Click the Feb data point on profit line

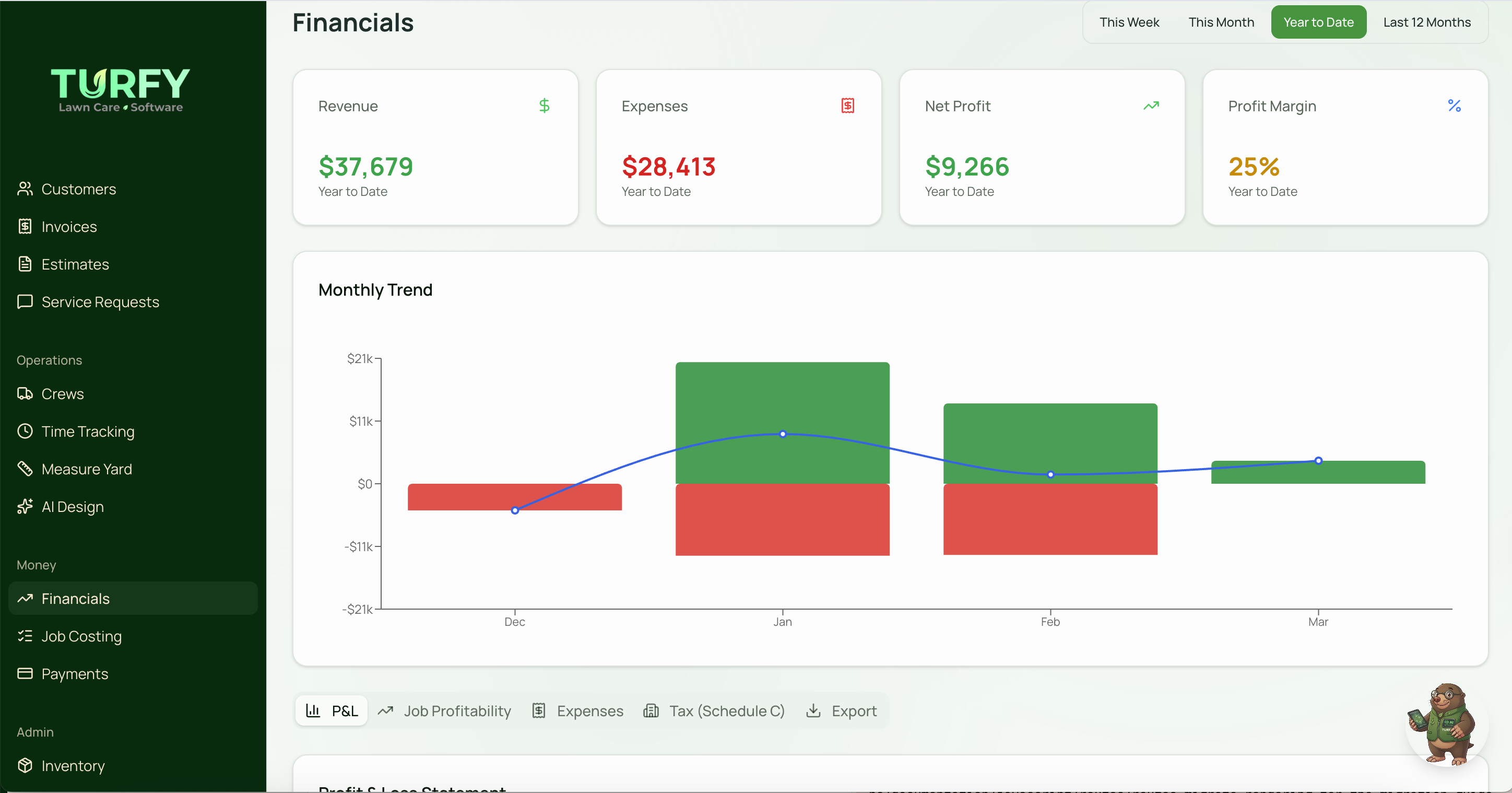tap(1050, 475)
